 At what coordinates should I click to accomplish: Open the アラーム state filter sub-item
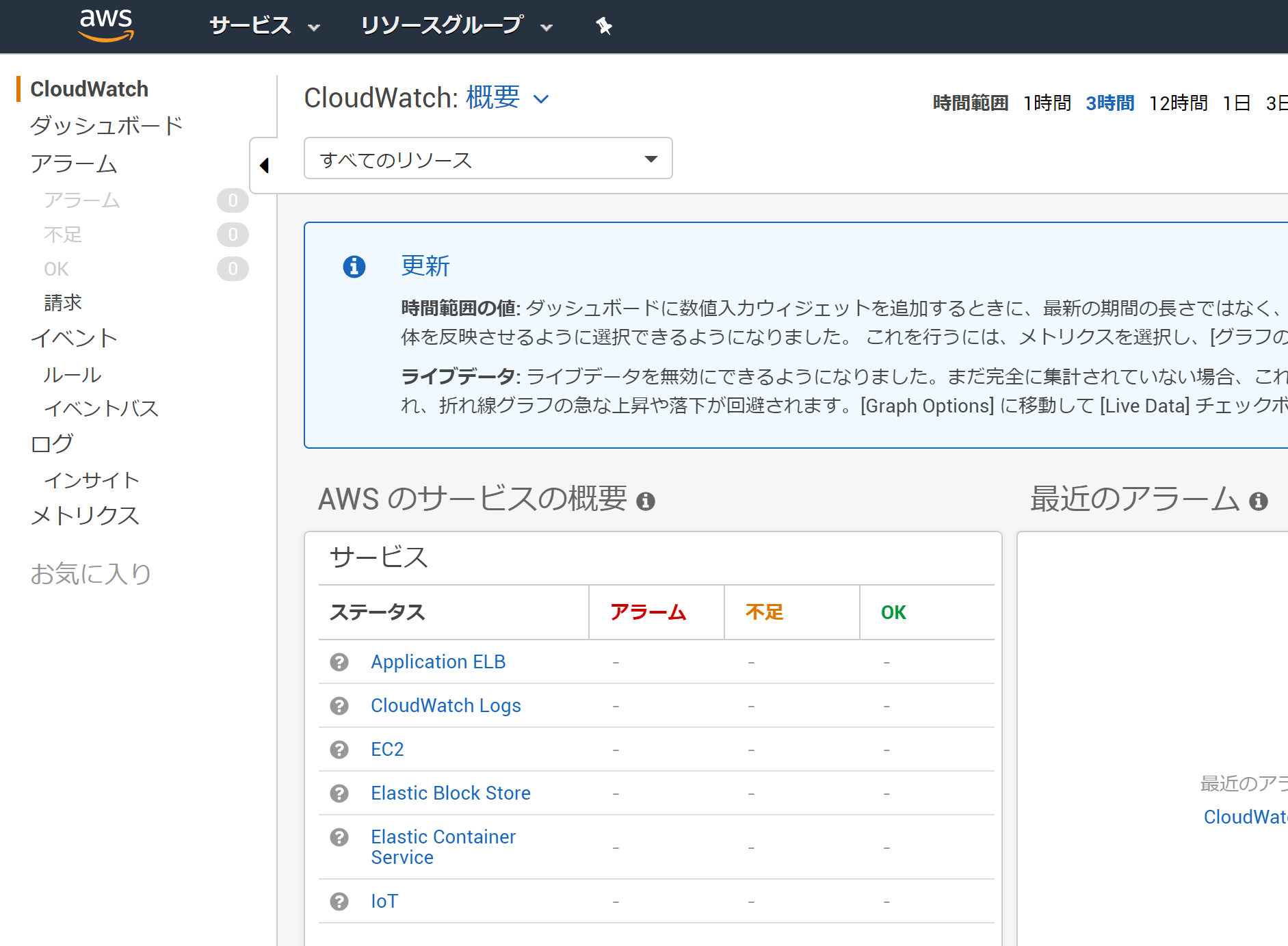pos(82,200)
